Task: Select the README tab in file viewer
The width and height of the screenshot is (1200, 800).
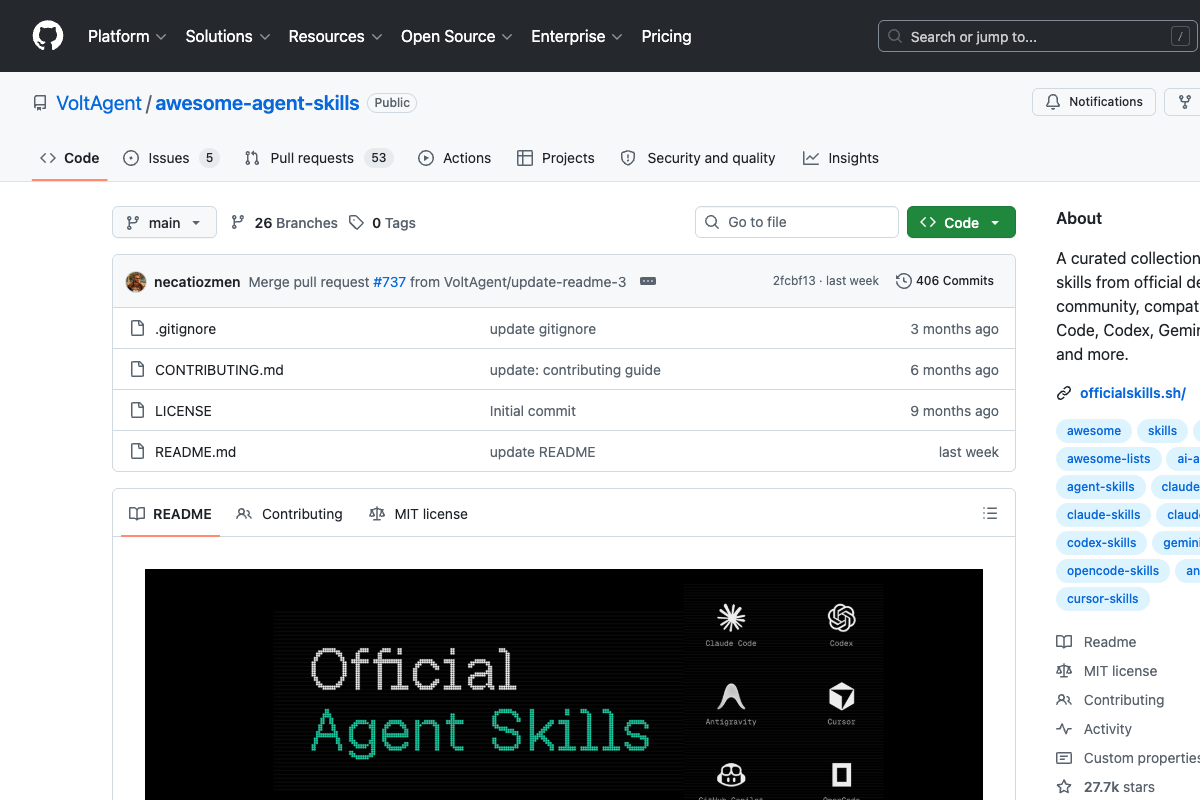Action: coord(170,514)
